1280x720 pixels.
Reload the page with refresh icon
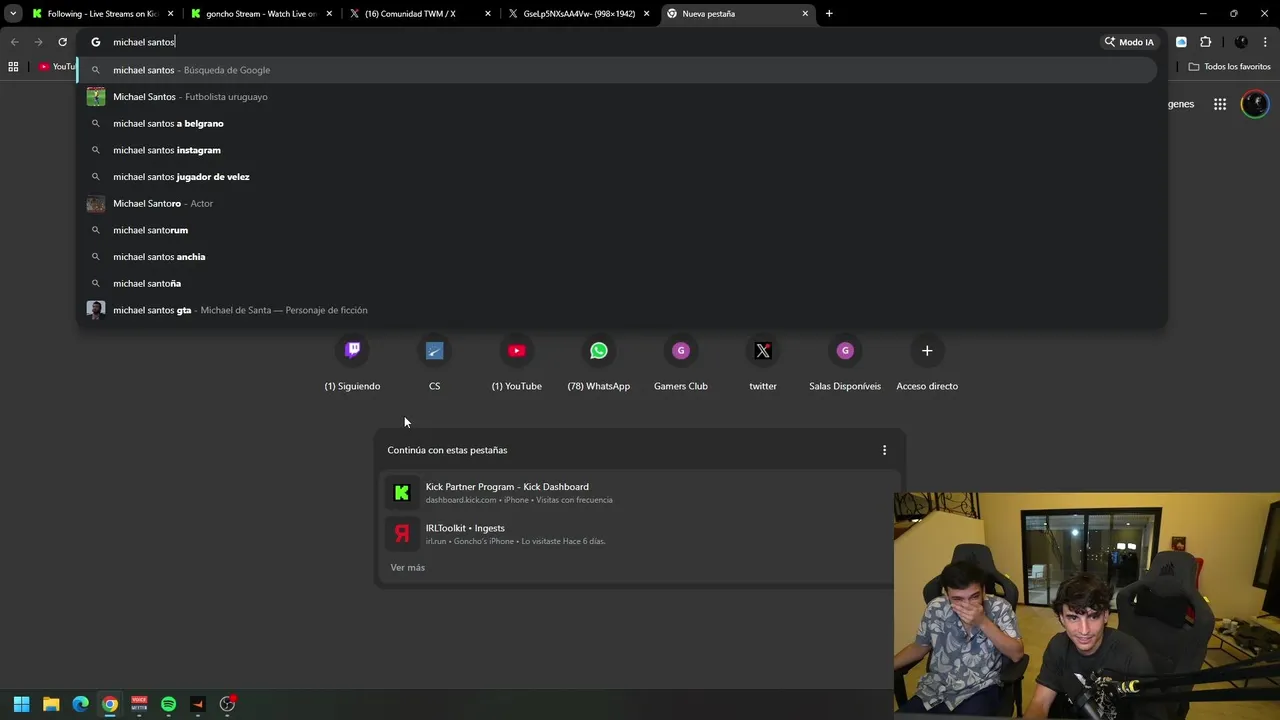[x=62, y=42]
